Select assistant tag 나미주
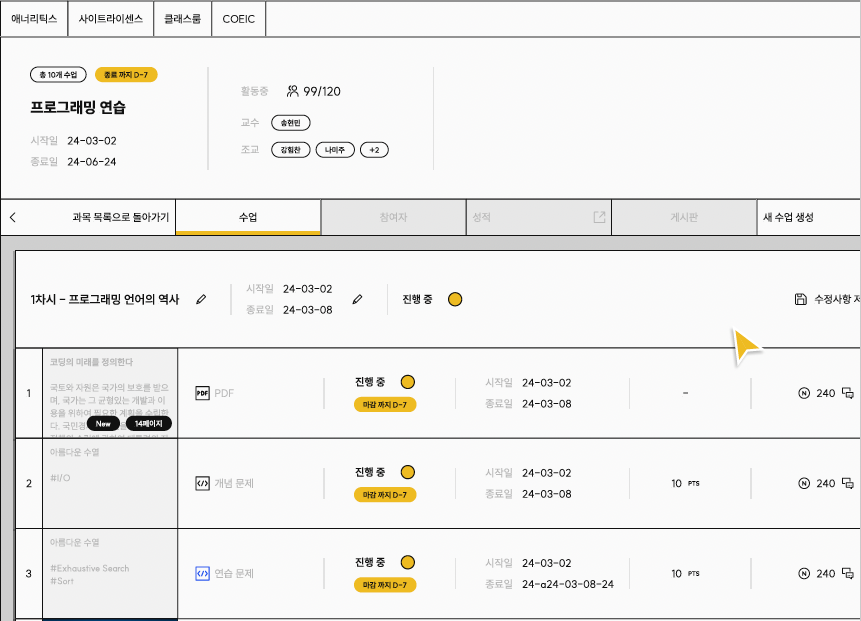 (335, 150)
